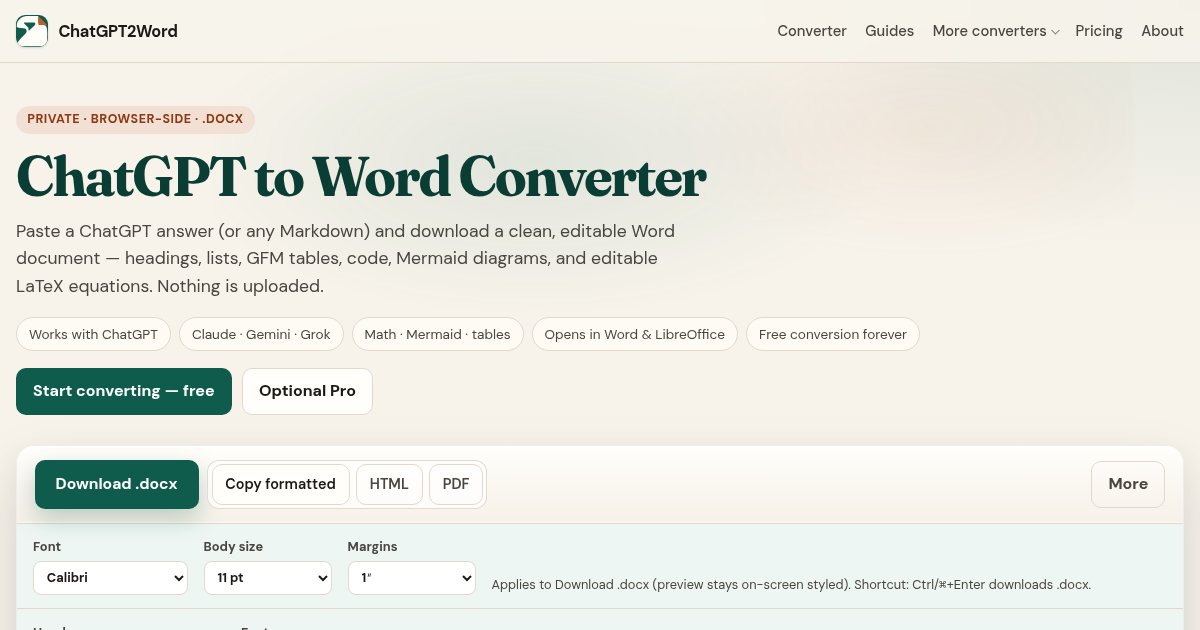Click the shortcut hint text about Ctrl+Enter
1200x630 pixels.
point(791,584)
